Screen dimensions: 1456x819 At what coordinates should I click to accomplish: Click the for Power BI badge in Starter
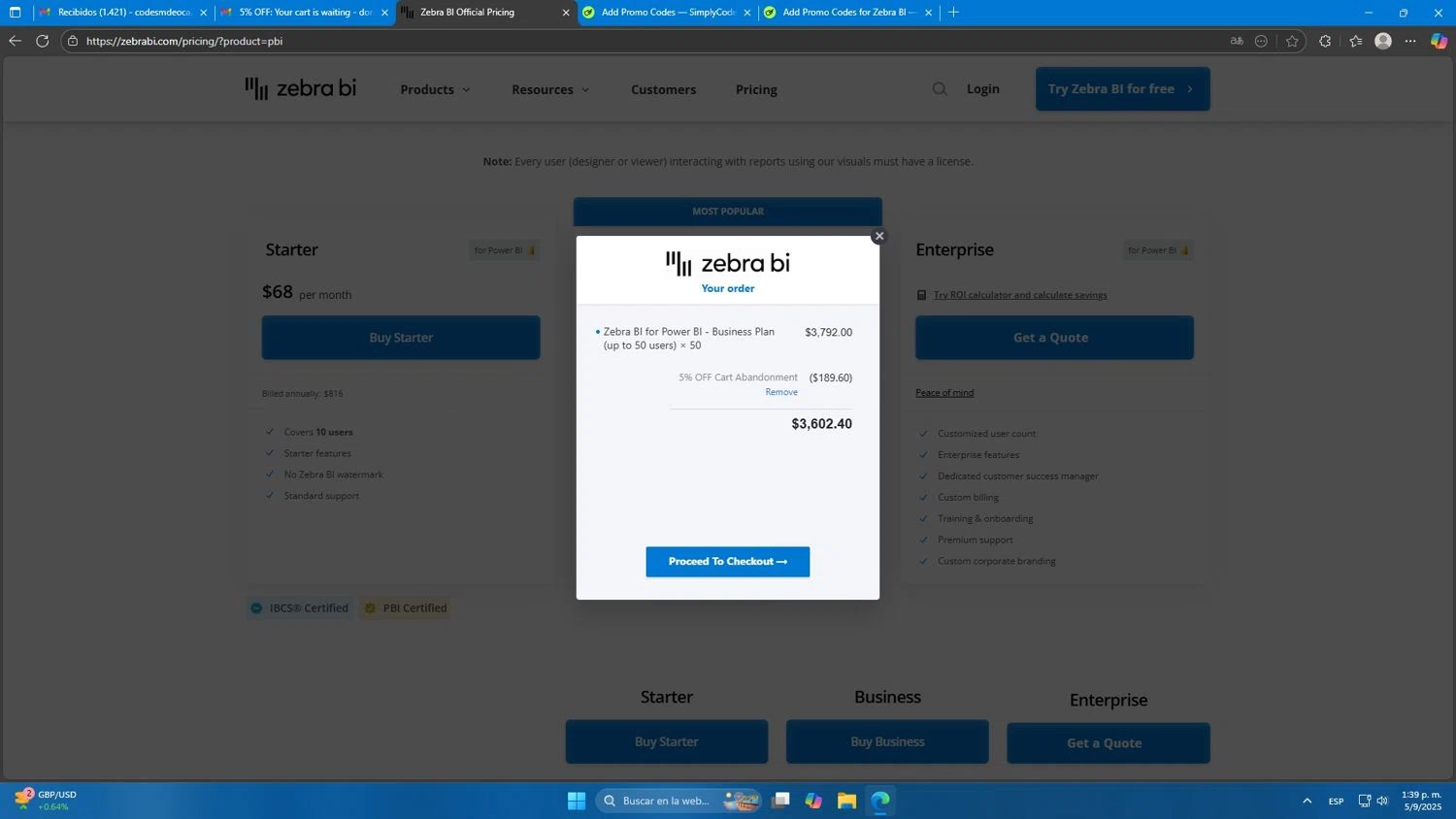click(505, 250)
